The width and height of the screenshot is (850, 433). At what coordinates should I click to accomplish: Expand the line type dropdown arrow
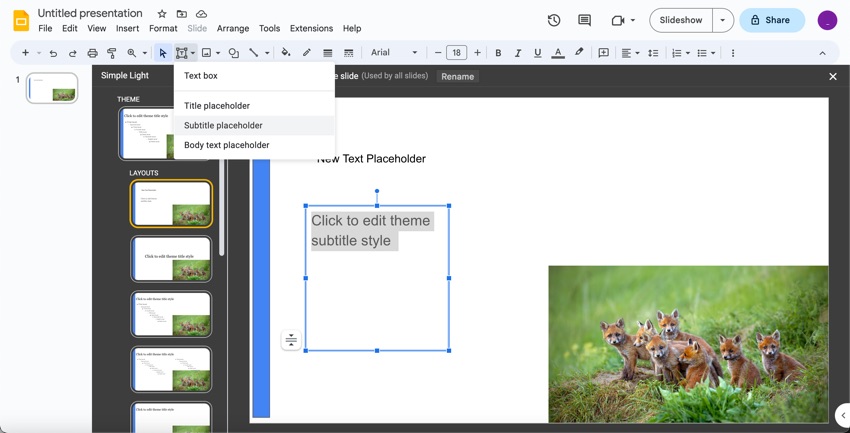(x=267, y=53)
